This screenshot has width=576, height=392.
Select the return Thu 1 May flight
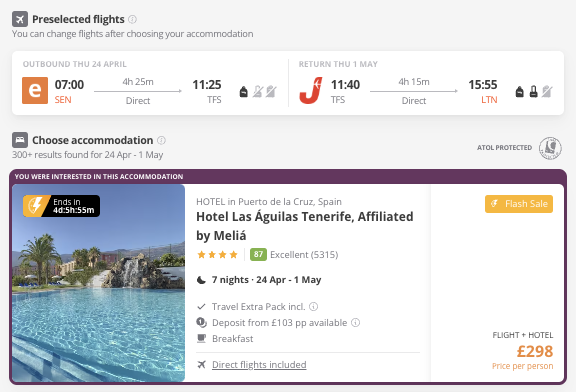[x=426, y=83]
